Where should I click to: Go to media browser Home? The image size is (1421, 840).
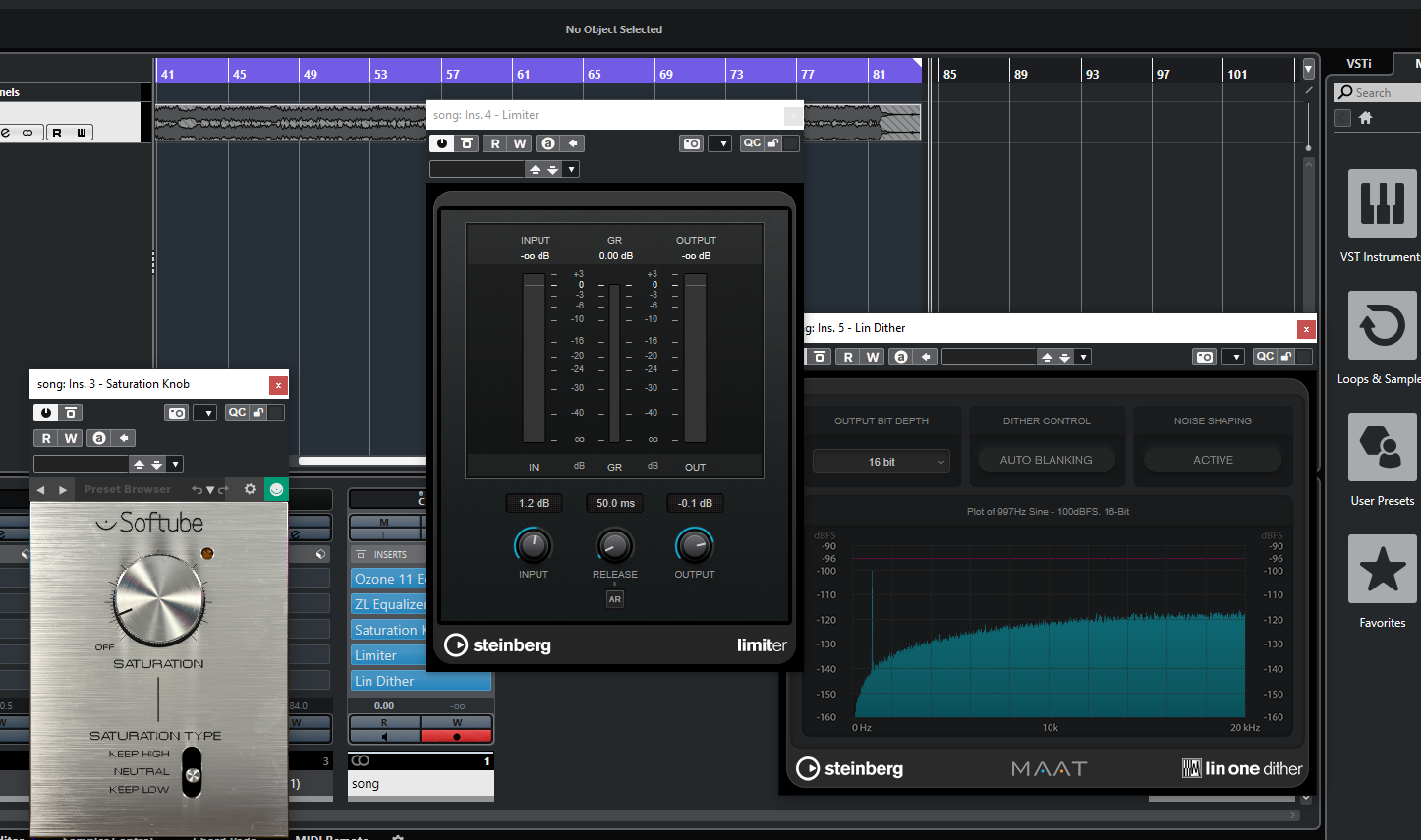[1365, 118]
